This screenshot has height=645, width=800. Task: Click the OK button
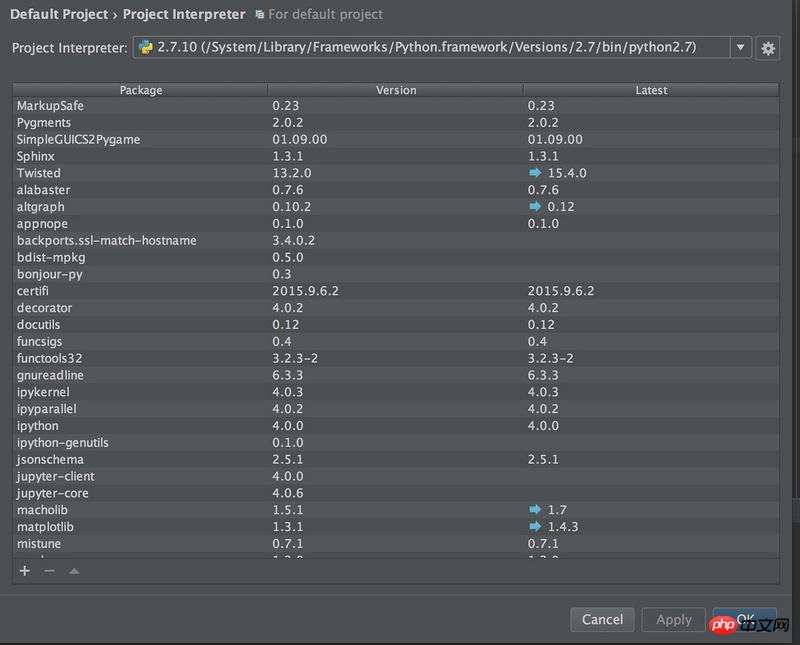745,619
